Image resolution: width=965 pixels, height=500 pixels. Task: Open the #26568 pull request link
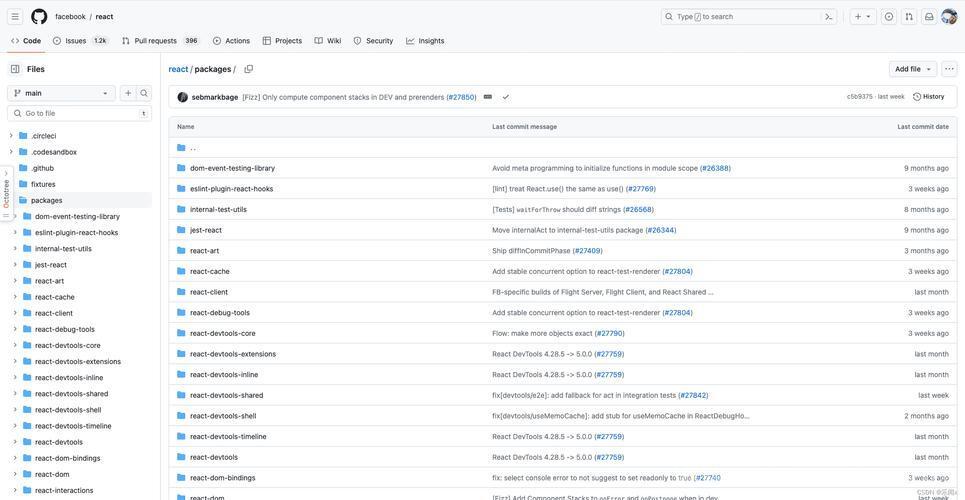[x=638, y=209]
